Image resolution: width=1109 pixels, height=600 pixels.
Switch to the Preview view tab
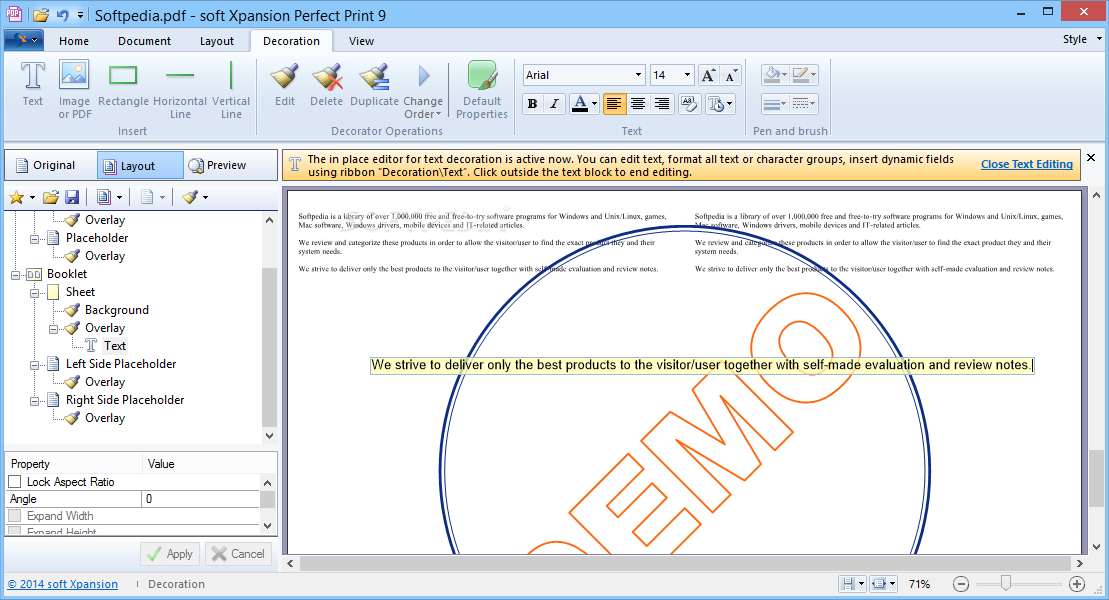pyautogui.click(x=217, y=165)
